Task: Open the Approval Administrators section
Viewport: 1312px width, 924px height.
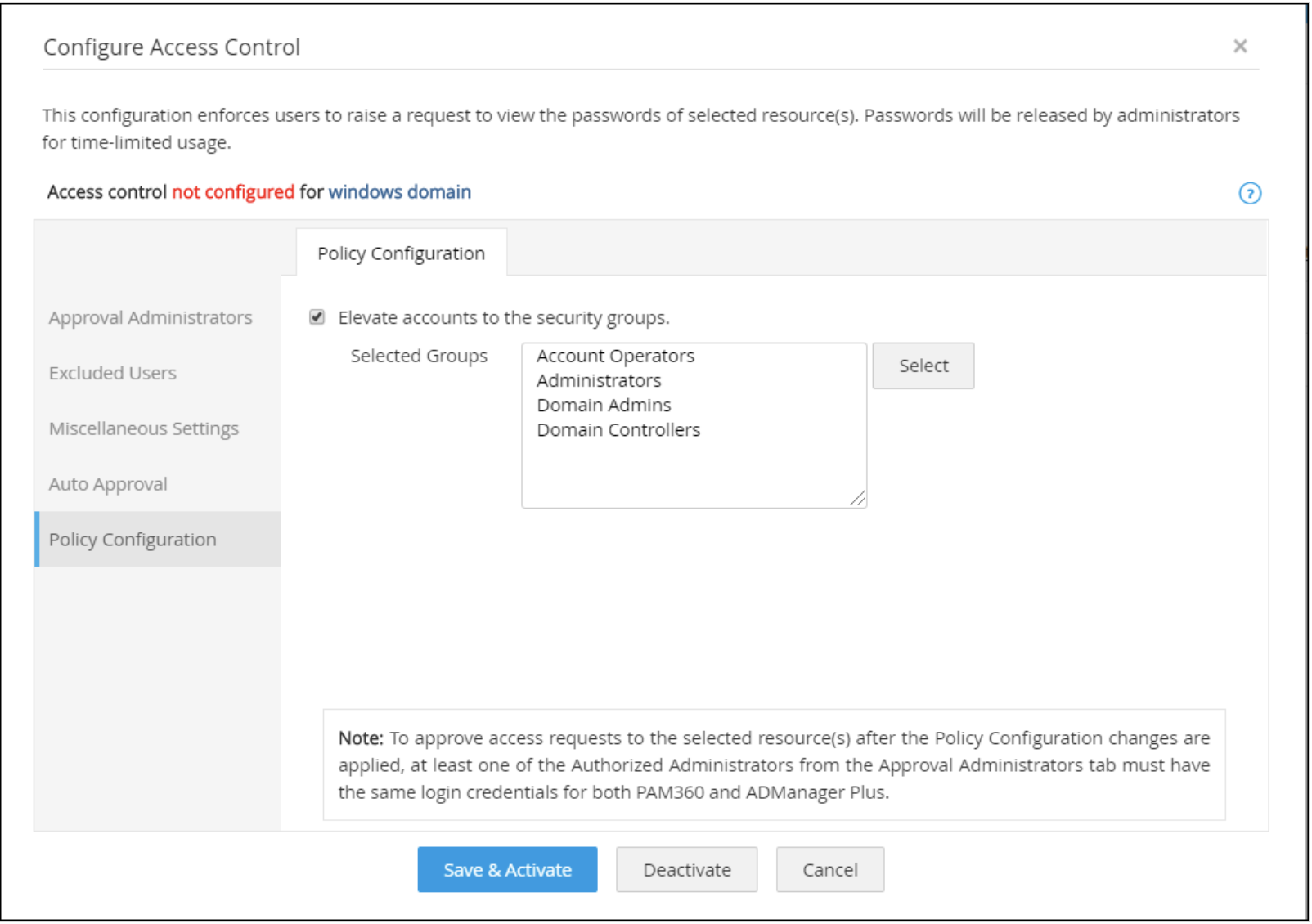Action: pyautogui.click(x=151, y=318)
